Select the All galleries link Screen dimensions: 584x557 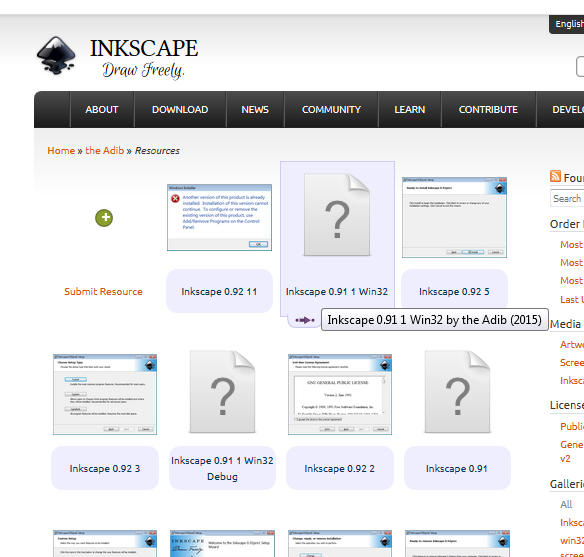566,505
